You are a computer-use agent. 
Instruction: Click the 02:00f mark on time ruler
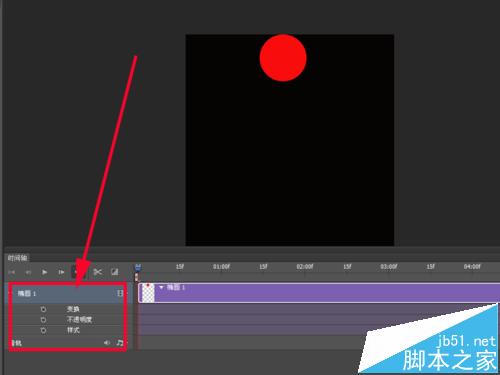pos(305,267)
